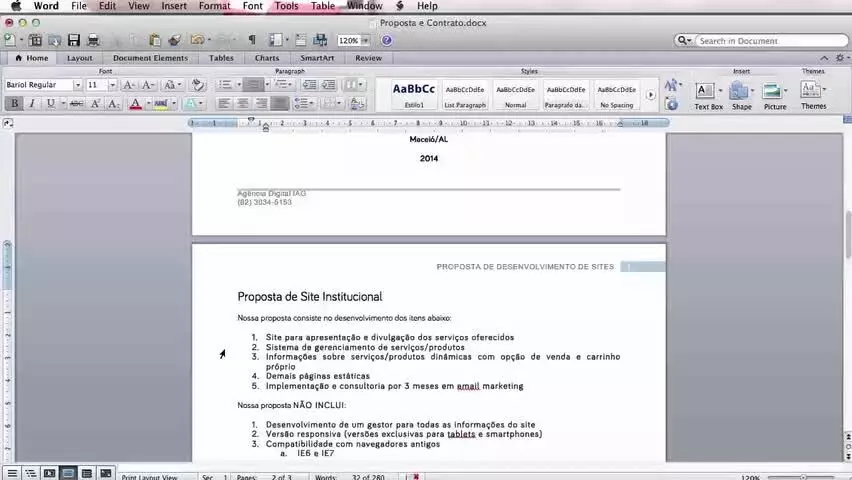
Task: Apply the Normal style
Action: 516,95
